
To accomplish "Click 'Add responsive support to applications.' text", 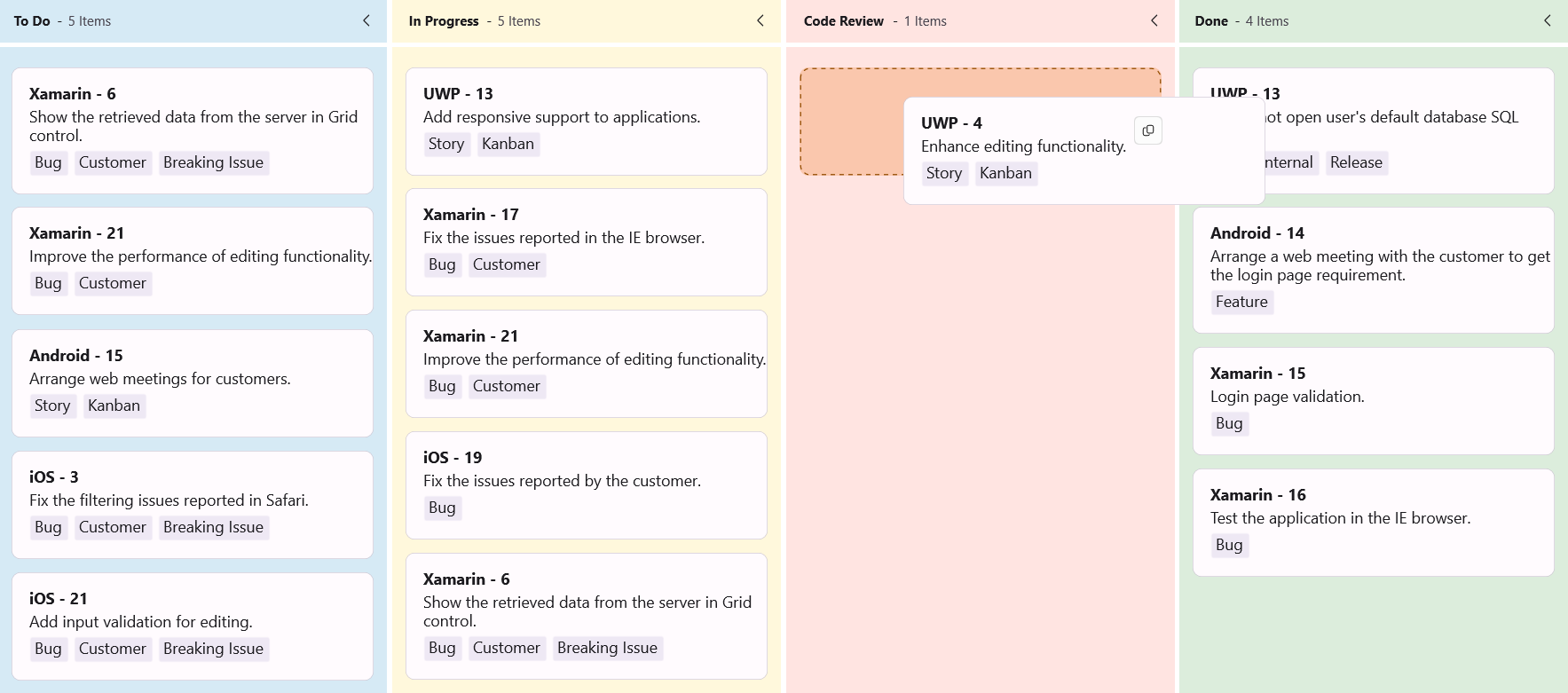I will [x=562, y=117].
